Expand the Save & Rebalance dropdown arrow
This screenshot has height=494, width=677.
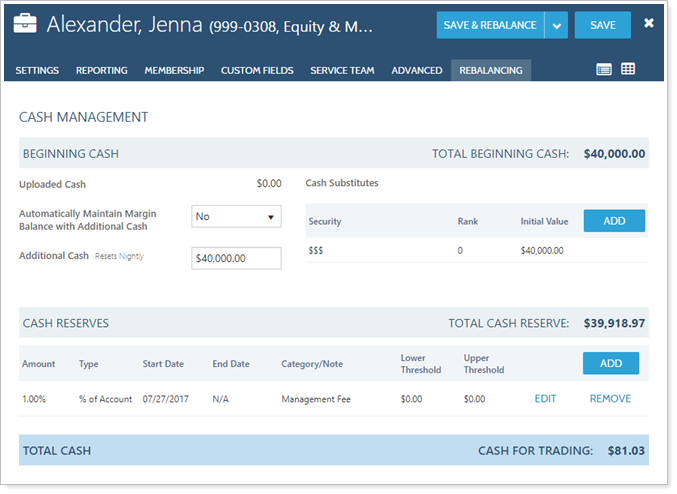[x=557, y=25]
